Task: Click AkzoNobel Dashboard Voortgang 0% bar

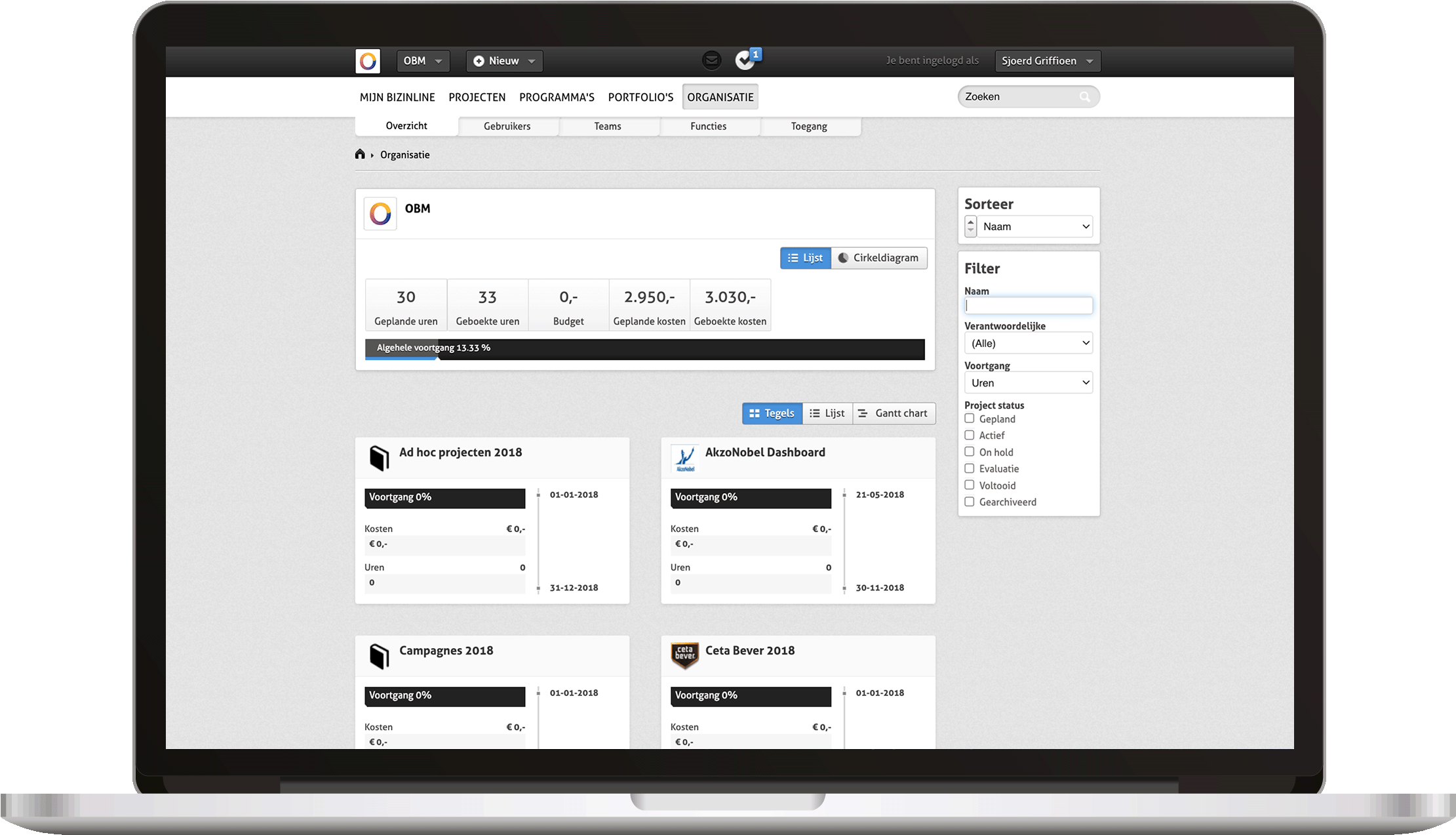Action: (x=751, y=498)
